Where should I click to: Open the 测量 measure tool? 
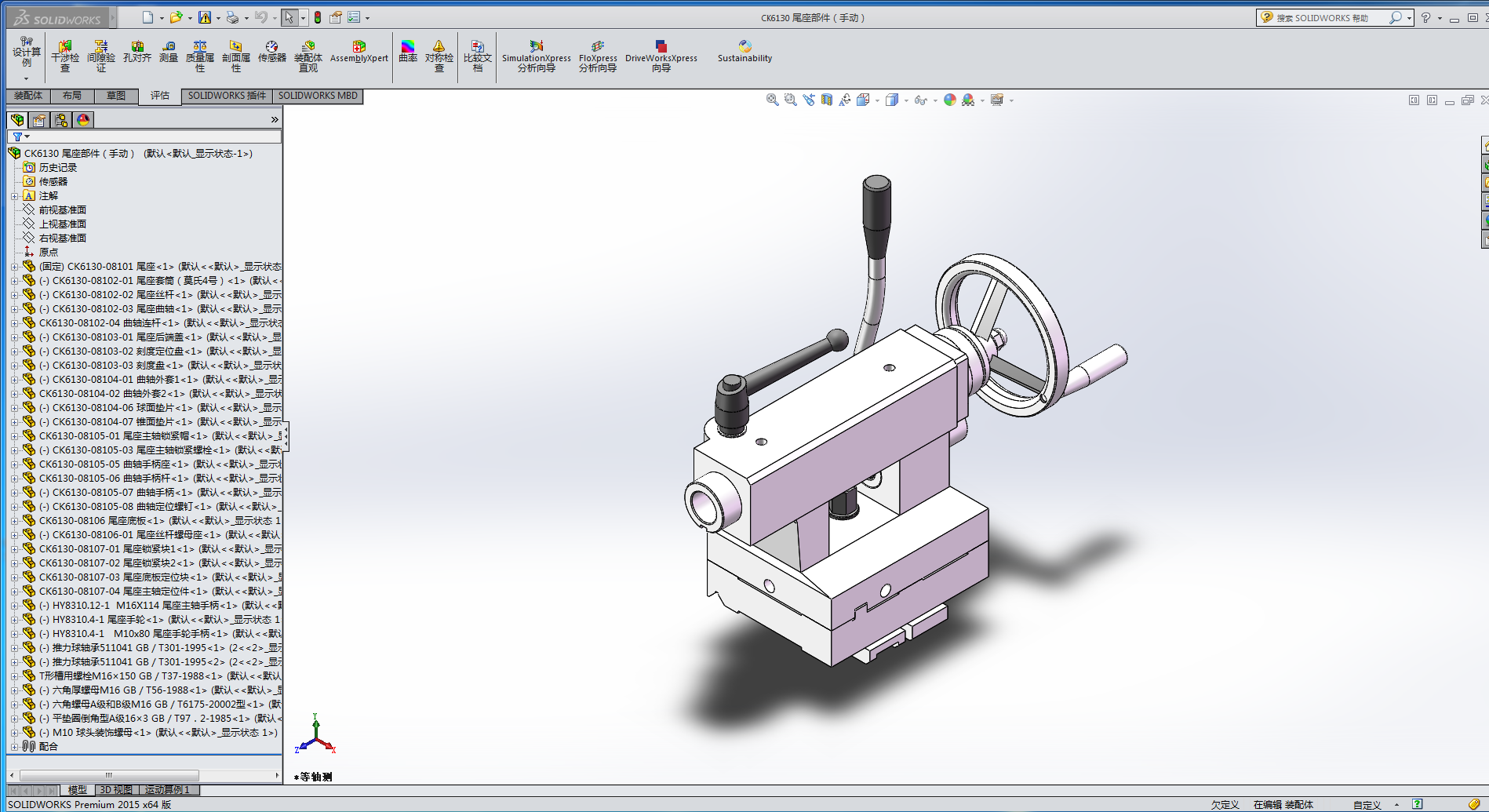point(169,52)
